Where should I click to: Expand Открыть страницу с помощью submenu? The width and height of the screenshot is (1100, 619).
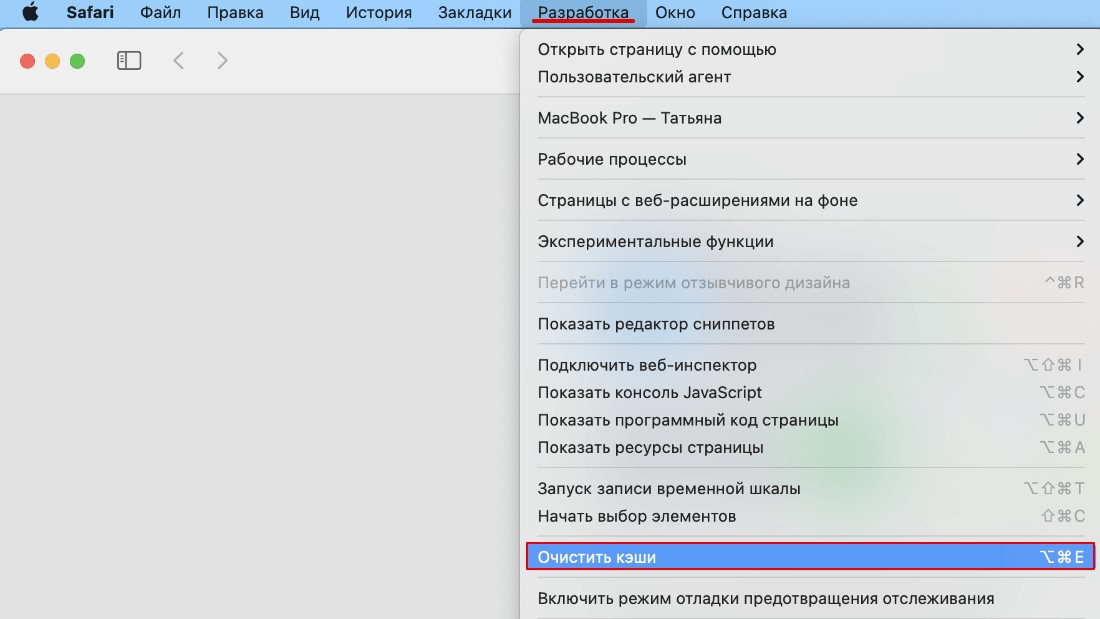click(x=810, y=49)
